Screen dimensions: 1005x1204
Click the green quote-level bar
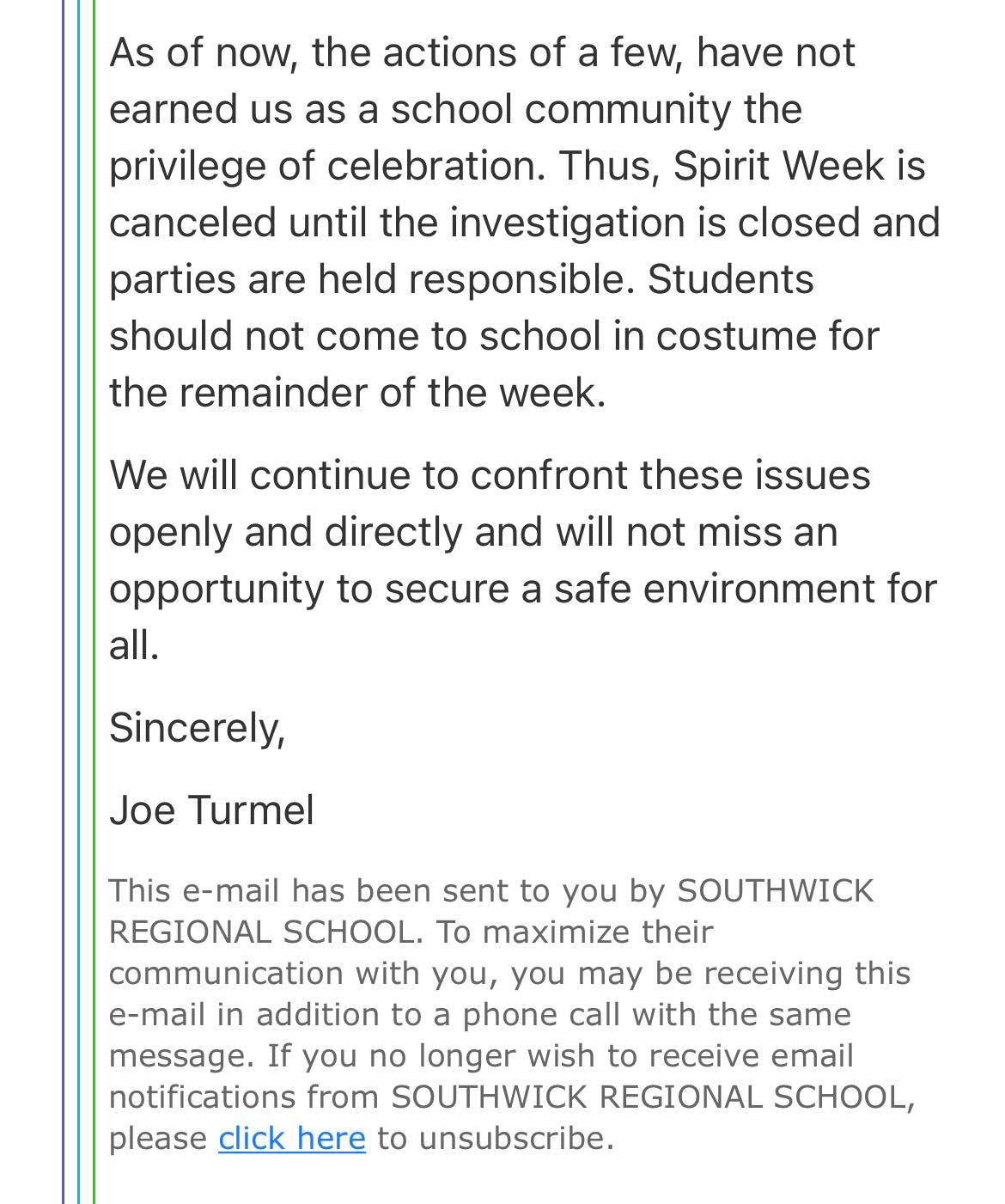pos(94,602)
